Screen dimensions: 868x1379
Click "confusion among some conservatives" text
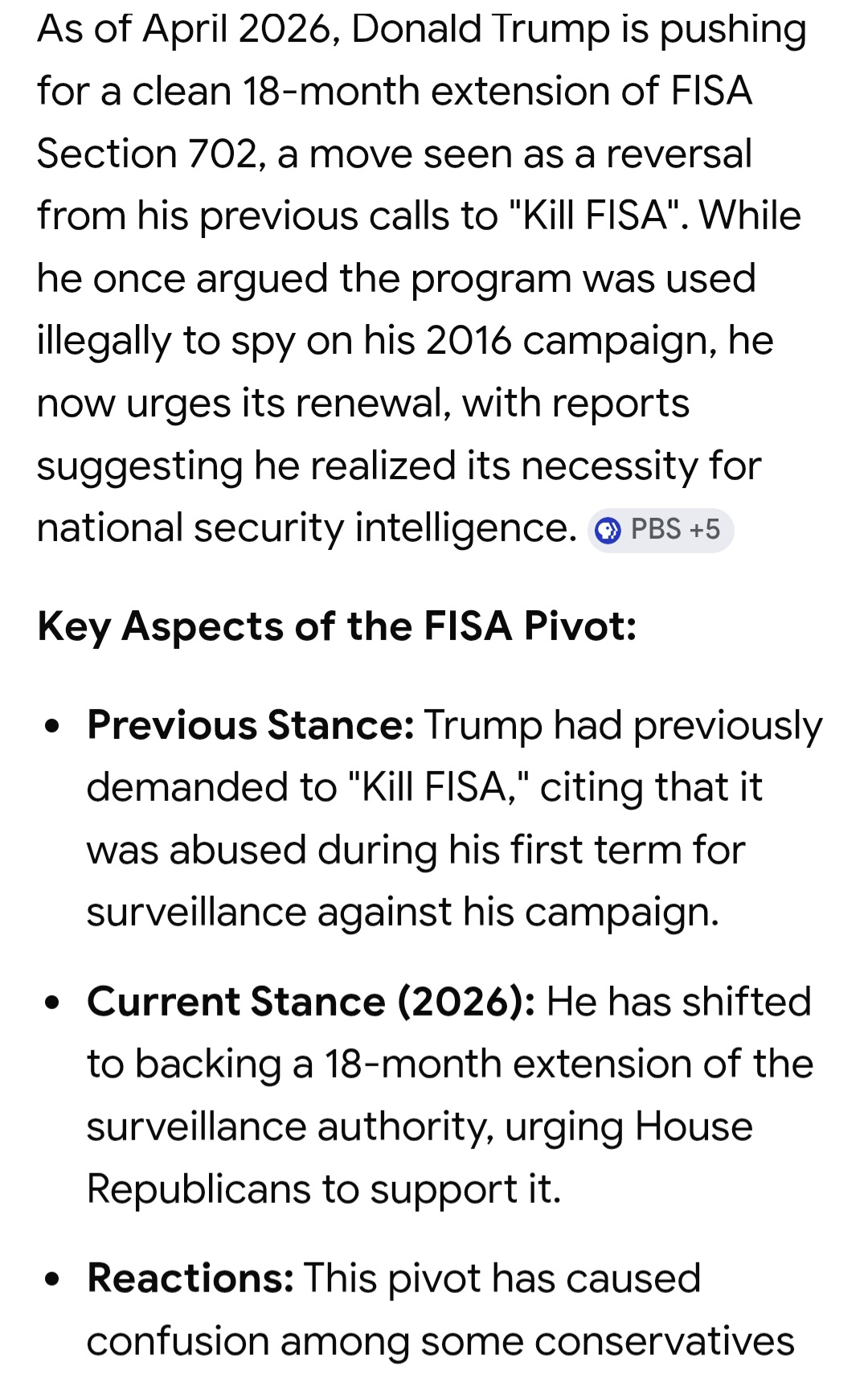(x=440, y=1341)
